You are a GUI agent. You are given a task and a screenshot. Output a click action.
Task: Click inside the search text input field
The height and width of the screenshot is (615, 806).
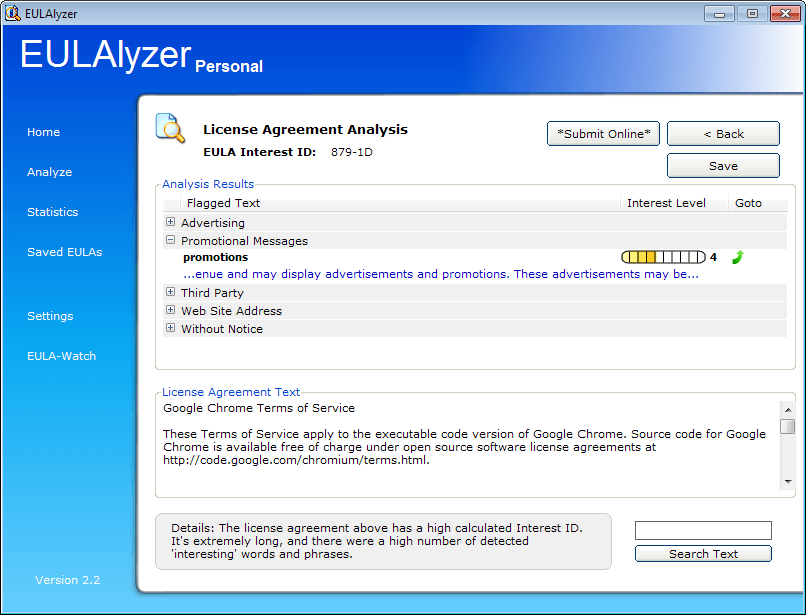click(703, 530)
